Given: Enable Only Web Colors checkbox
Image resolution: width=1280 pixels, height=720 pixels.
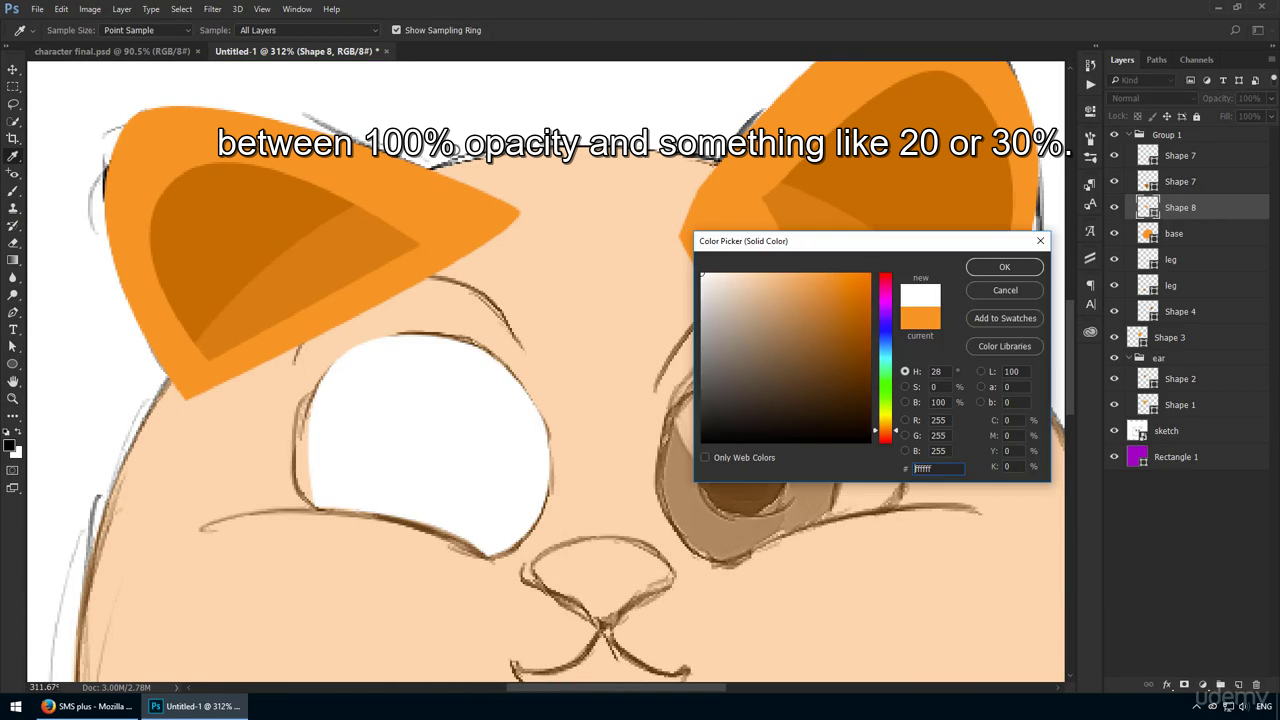Looking at the screenshot, I should 705,458.
